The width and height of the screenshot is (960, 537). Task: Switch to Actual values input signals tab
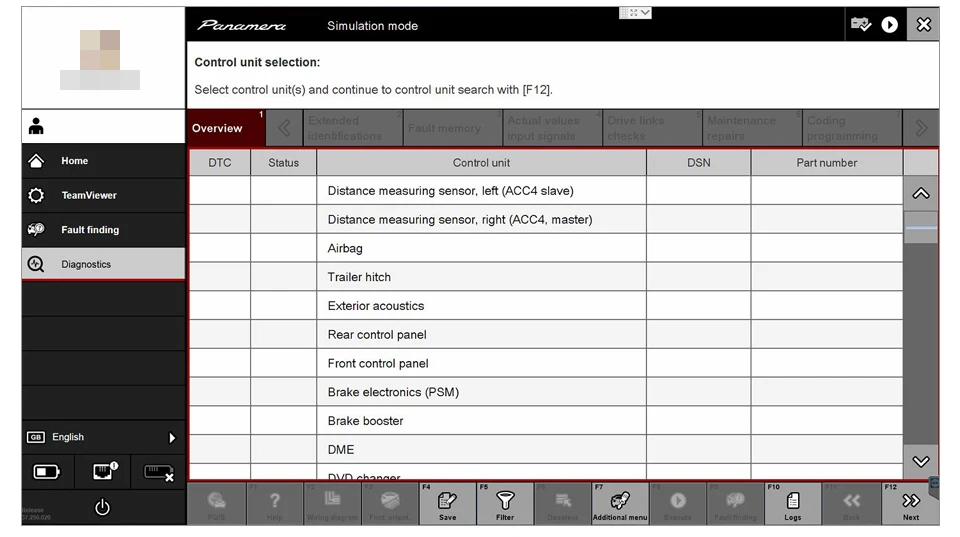tap(553, 128)
